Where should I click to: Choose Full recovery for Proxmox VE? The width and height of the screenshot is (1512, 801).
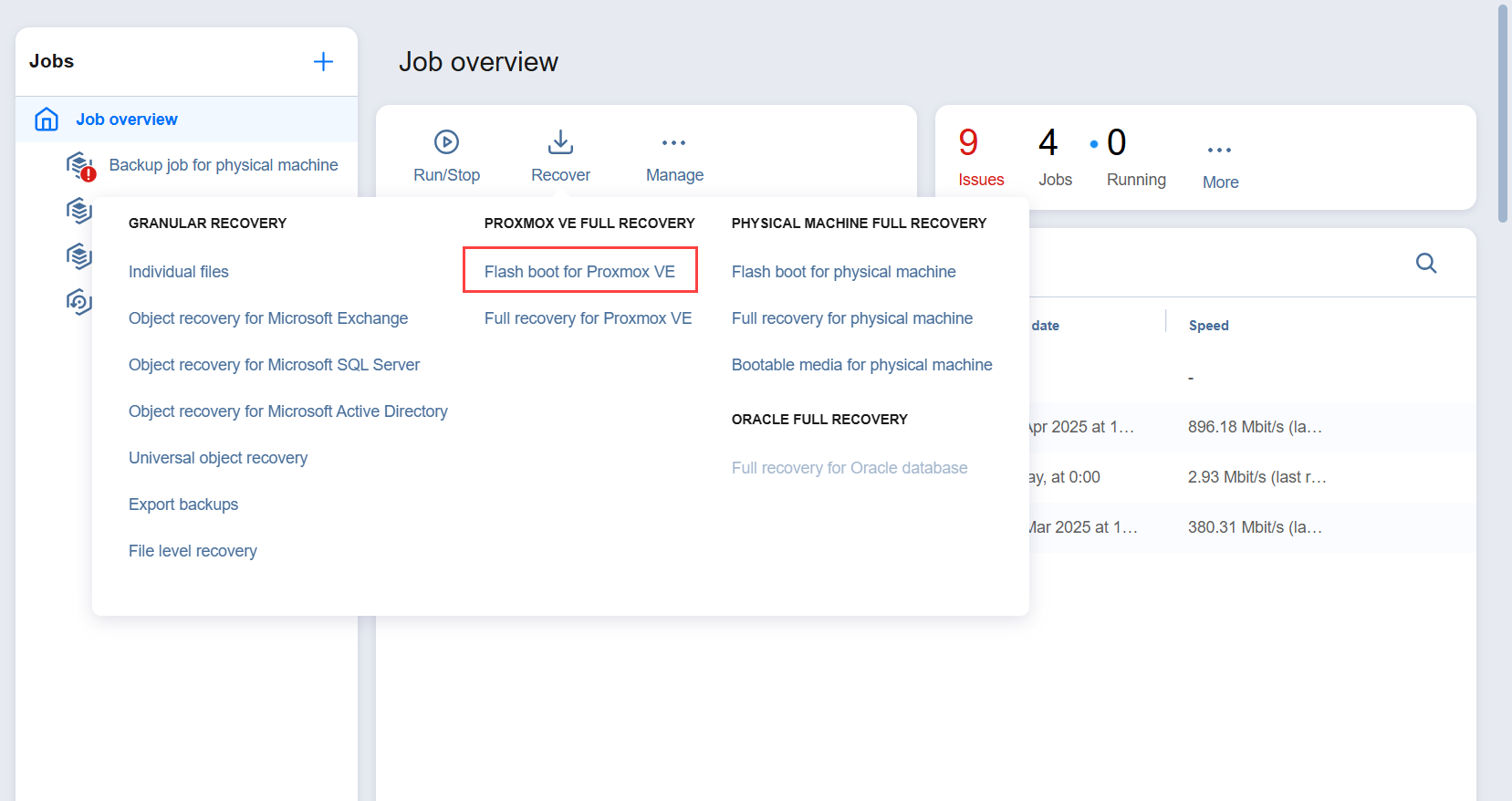(x=588, y=318)
